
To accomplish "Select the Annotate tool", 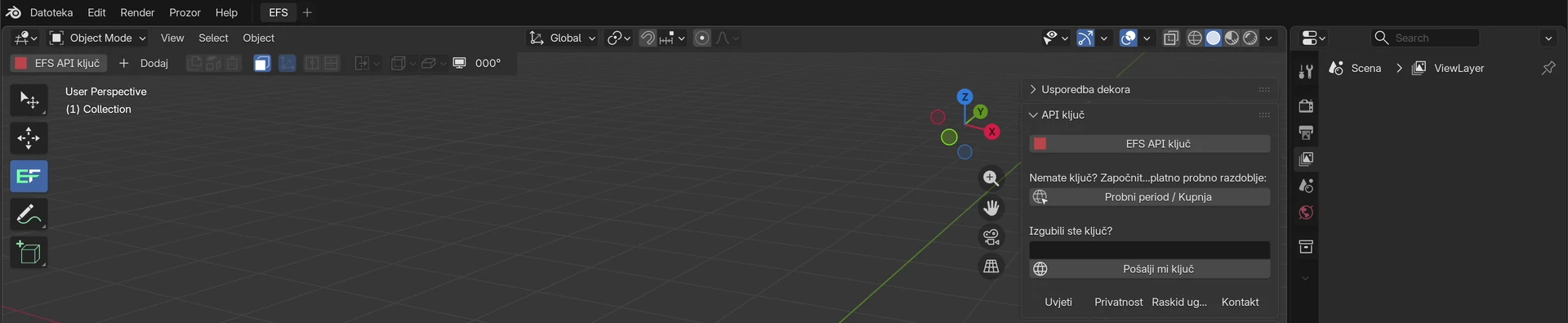I will [29, 214].
